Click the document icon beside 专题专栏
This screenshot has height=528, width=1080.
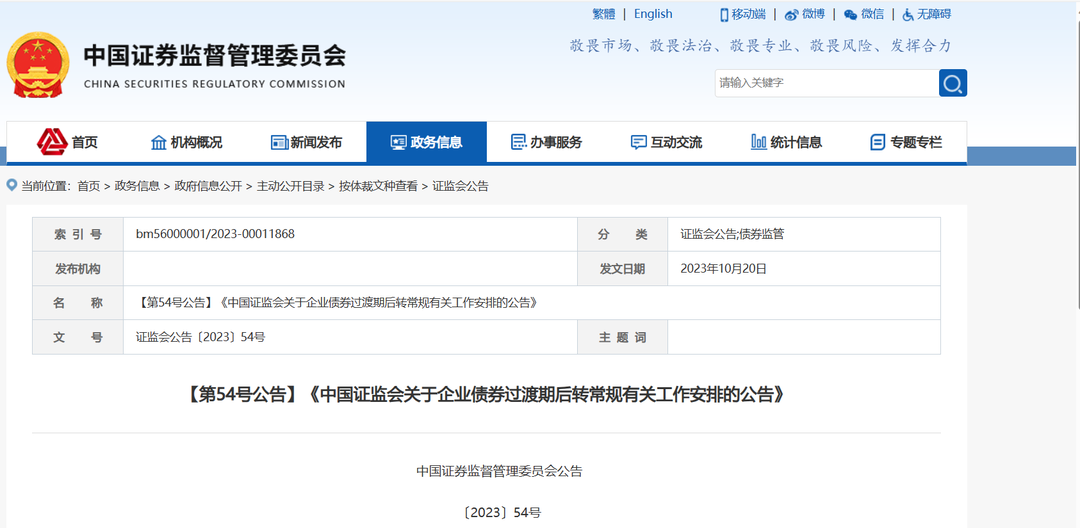pyautogui.click(x=878, y=142)
